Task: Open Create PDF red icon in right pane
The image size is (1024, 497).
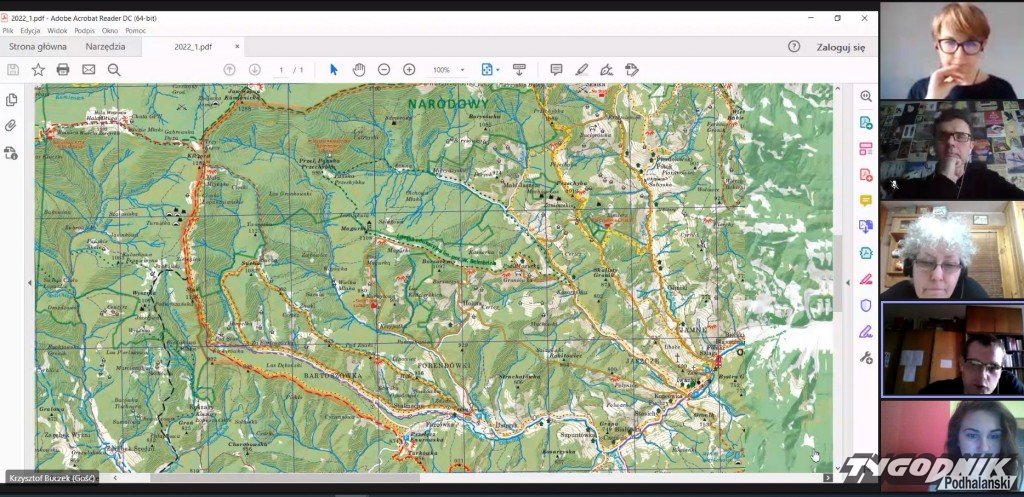Action: click(866, 175)
